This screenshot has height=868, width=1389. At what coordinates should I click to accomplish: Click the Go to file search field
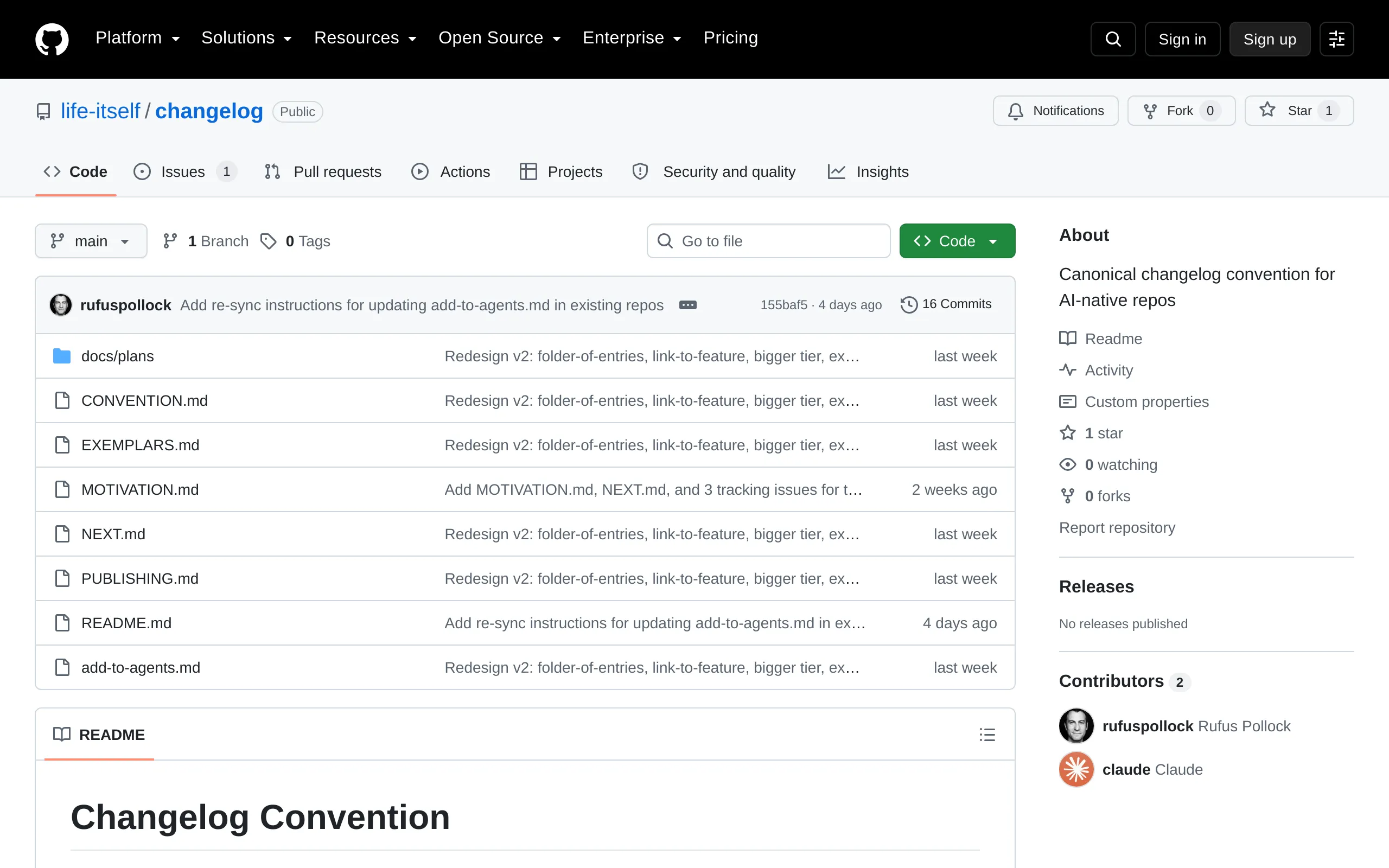(768, 241)
